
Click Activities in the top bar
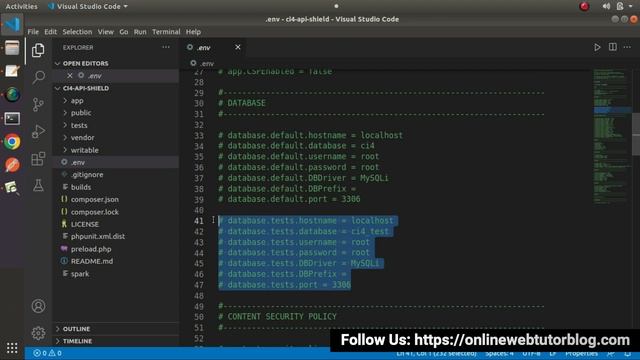(21, 6)
